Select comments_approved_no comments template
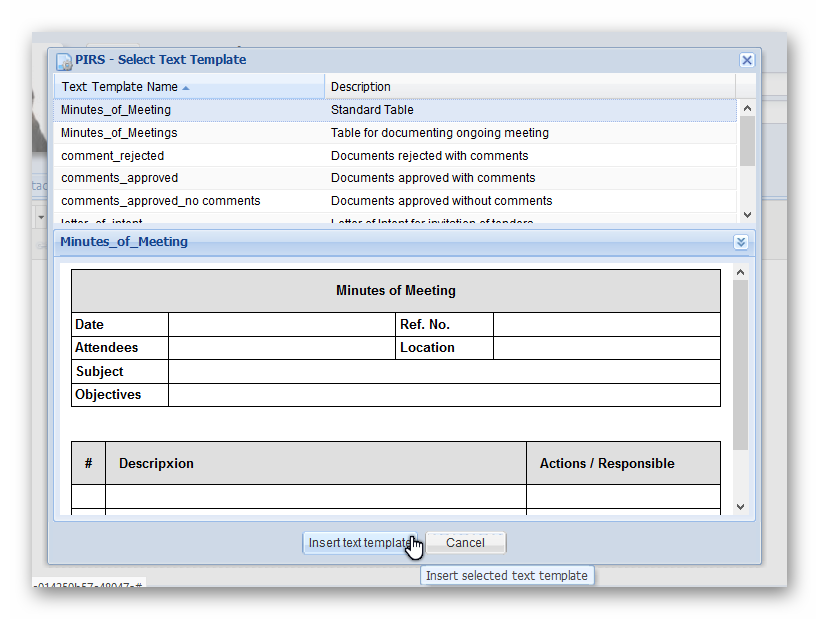 coord(160,201)
